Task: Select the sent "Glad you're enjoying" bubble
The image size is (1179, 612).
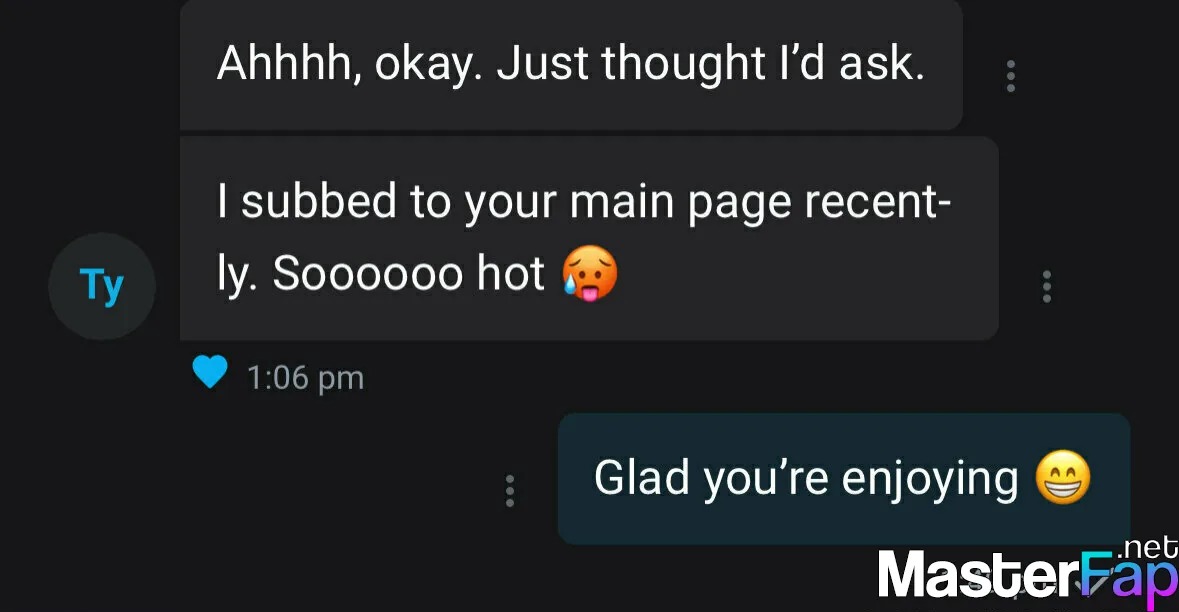Action: 844,479
